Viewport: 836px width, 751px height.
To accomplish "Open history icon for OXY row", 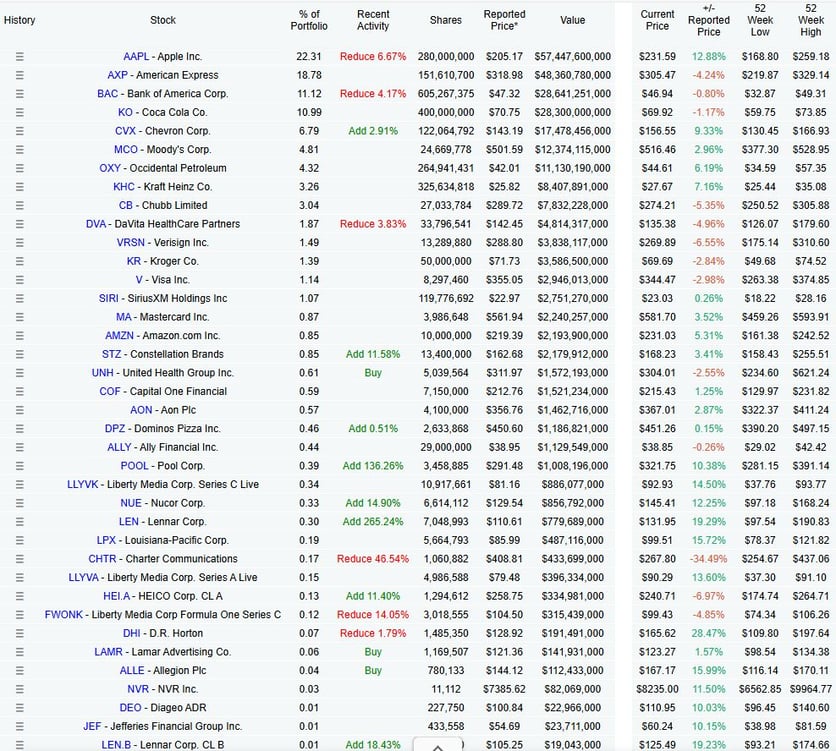I will coord(20,168).
